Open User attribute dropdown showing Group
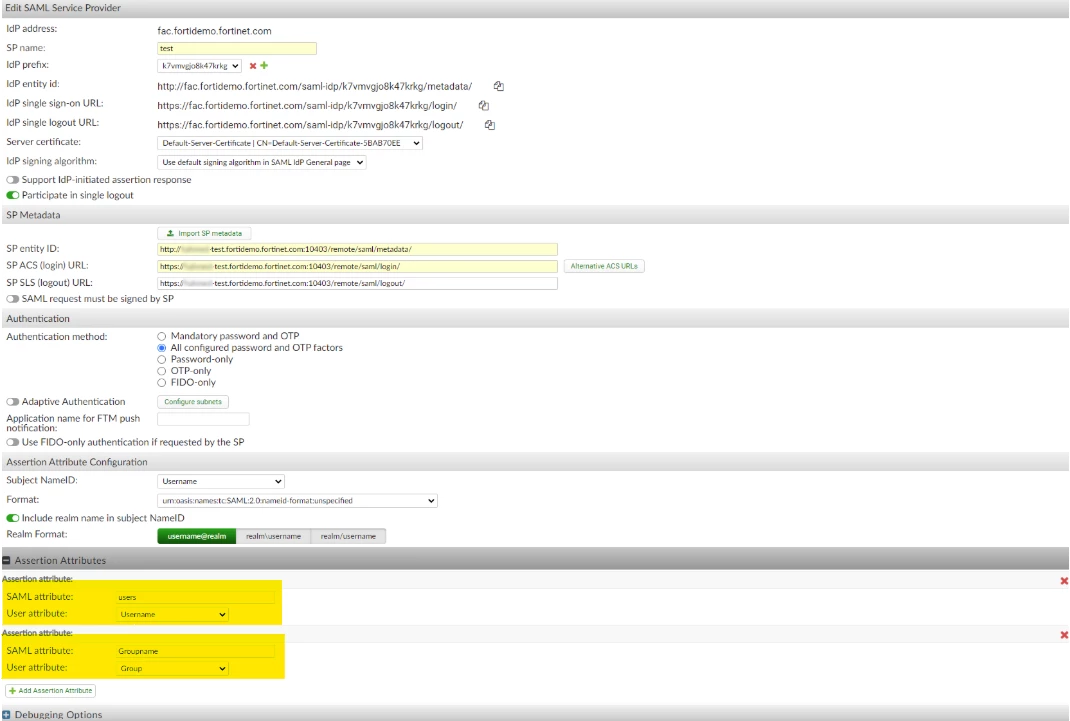Screen dimensions: 1070x721 click(173, 668)
